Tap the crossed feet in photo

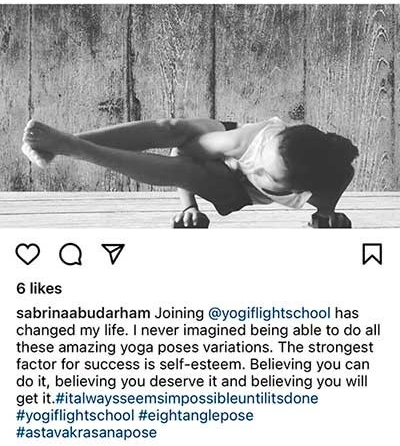coord(37,143)
